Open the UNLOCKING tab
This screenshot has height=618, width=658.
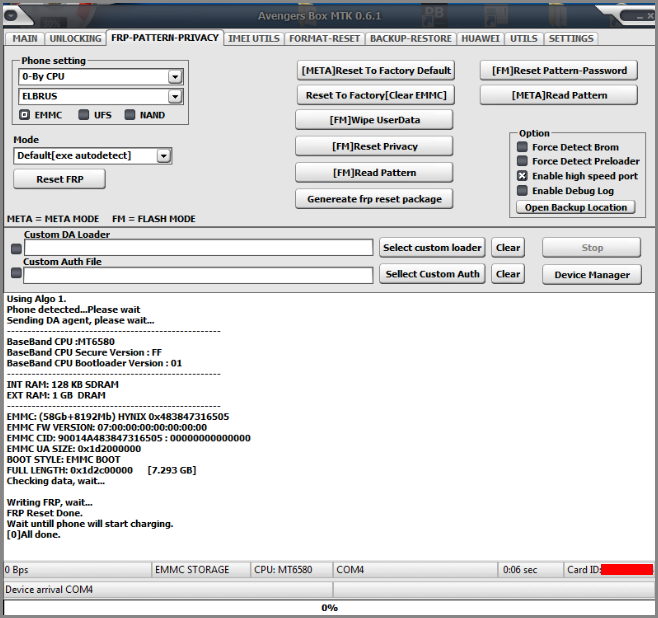pyautogui.click(x=76, y=39)
